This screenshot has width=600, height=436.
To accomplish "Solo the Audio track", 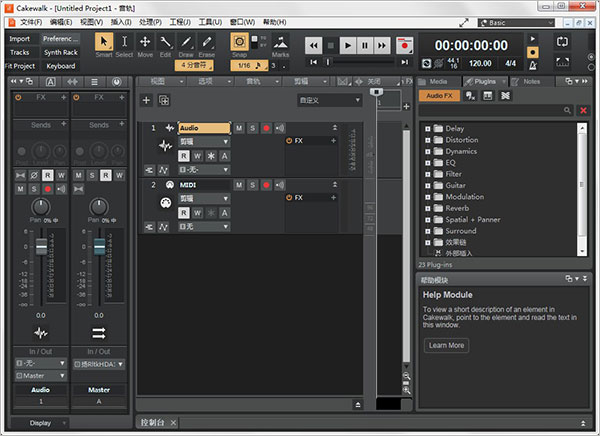I will tap(253, 128).
